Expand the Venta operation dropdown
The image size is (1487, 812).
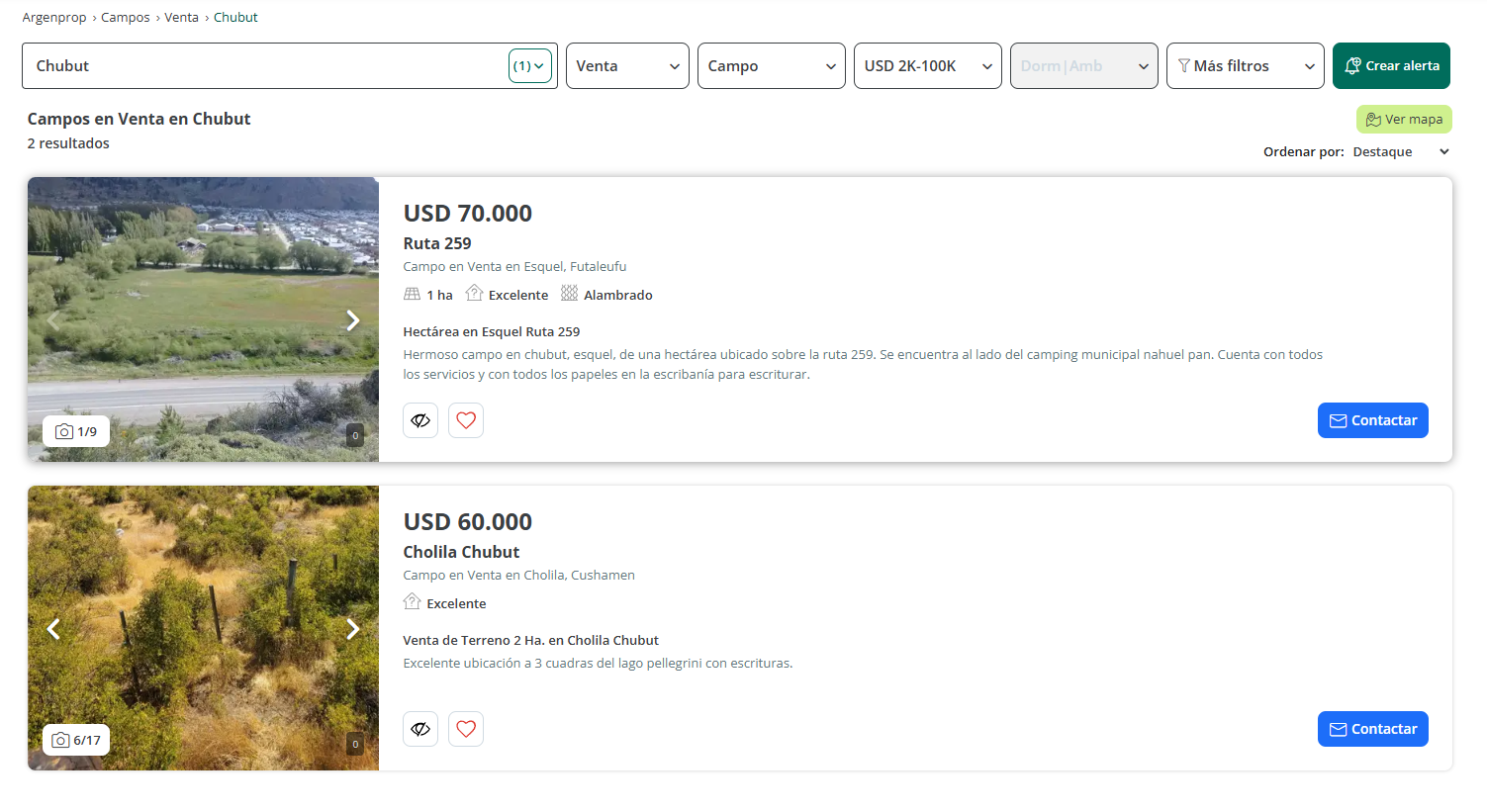627,66
